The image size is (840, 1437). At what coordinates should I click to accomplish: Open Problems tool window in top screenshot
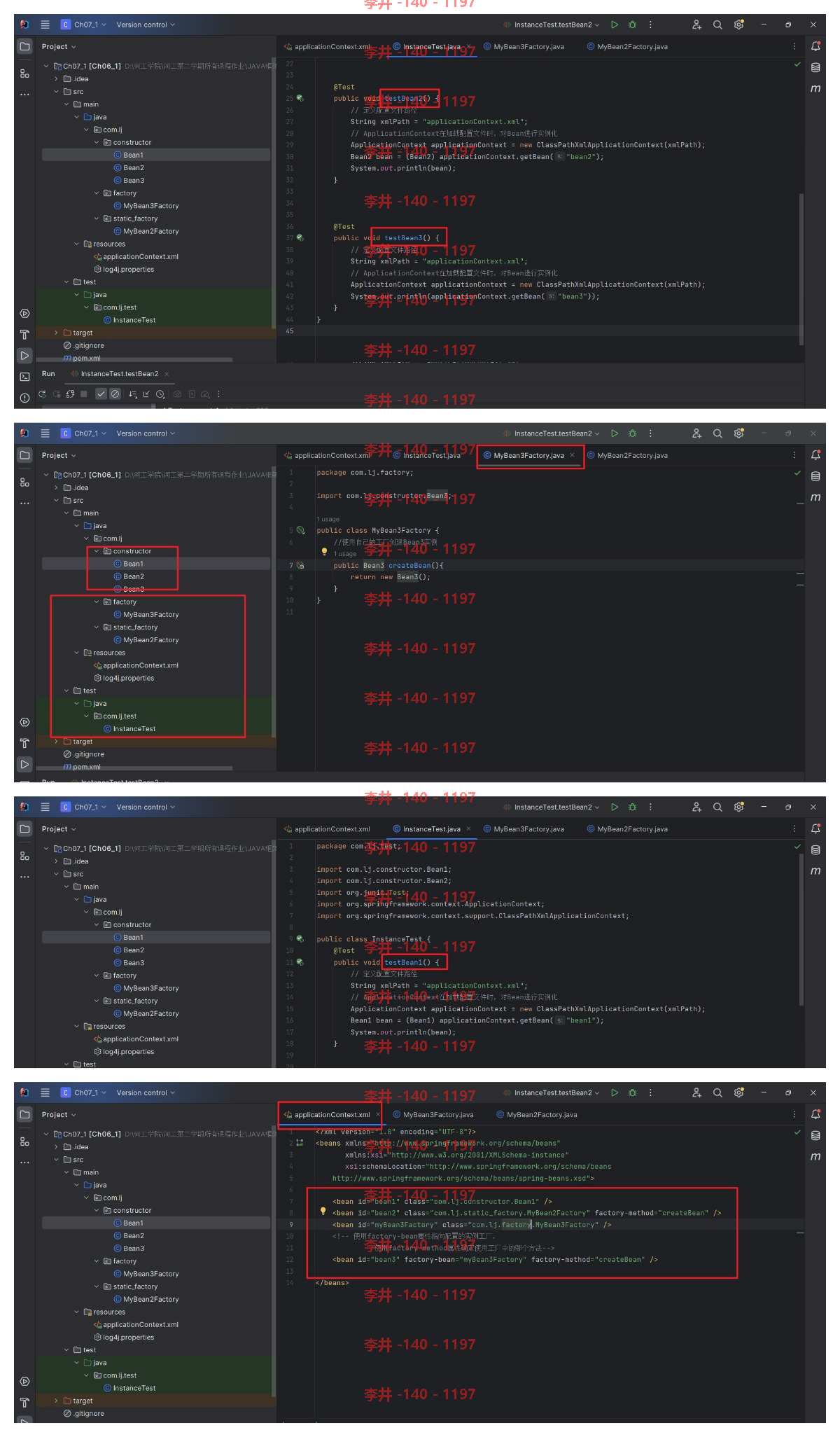24,398
